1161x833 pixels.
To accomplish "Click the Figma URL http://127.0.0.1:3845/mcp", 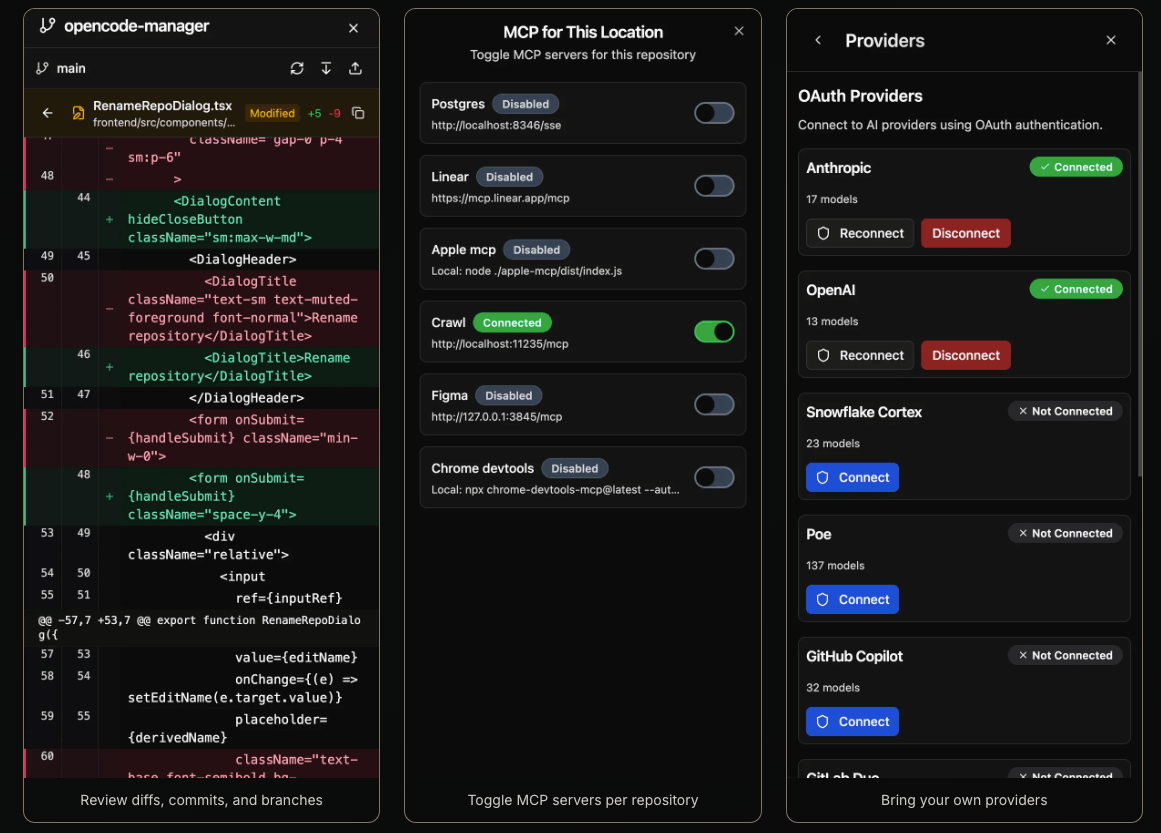I will 497,417.
